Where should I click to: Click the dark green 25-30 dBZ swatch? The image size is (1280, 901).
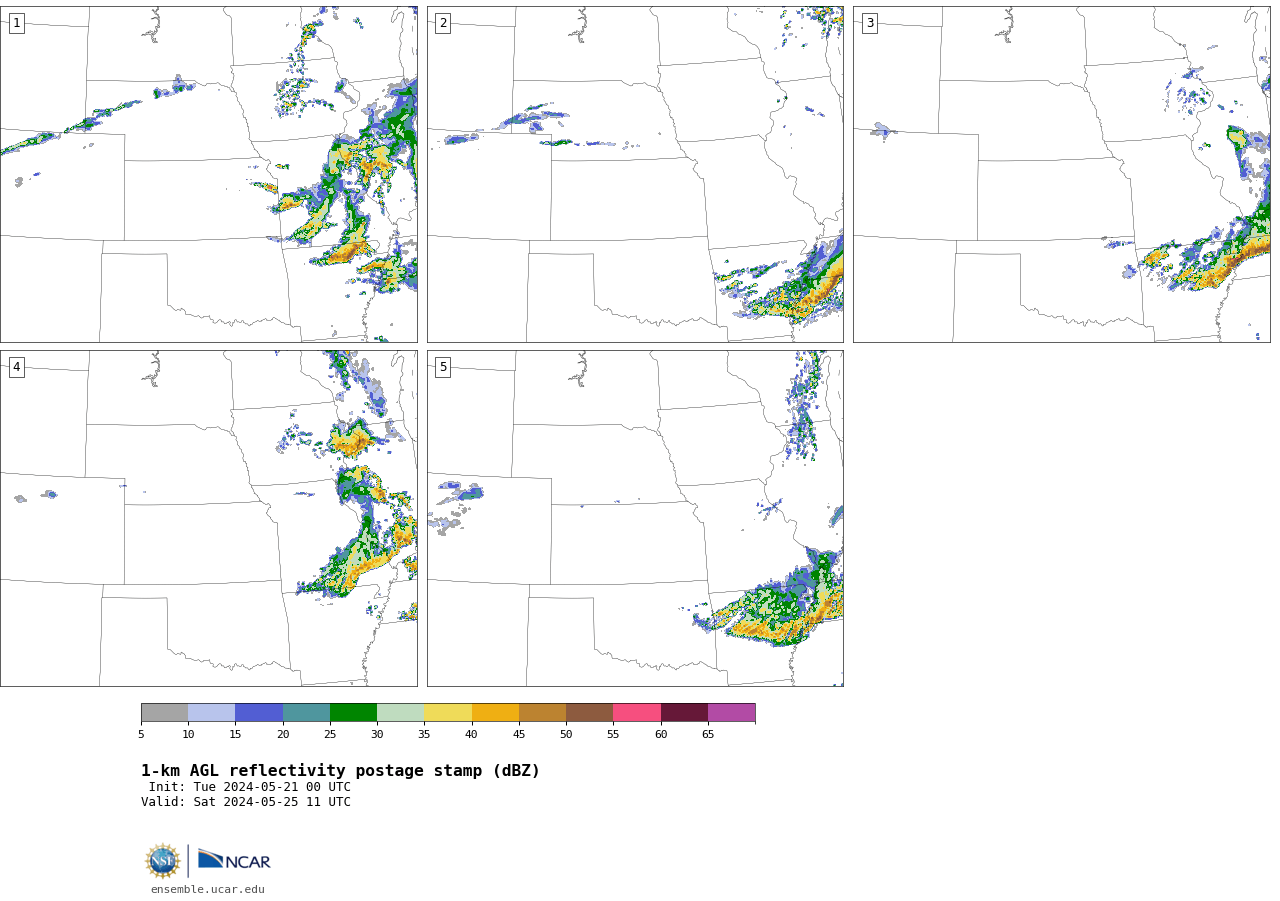click(353, 713)
